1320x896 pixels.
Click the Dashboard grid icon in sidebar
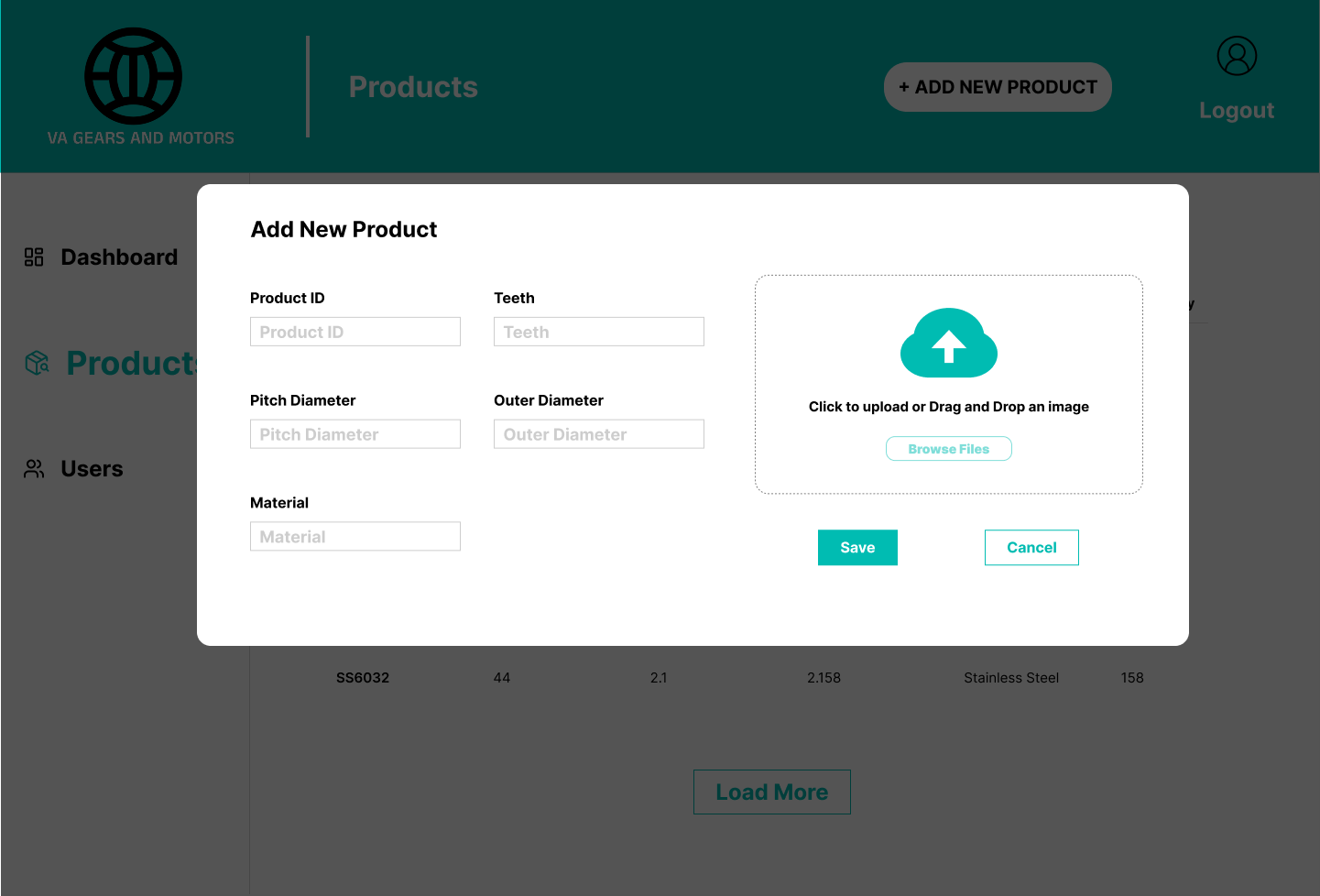tap(34, 257)
